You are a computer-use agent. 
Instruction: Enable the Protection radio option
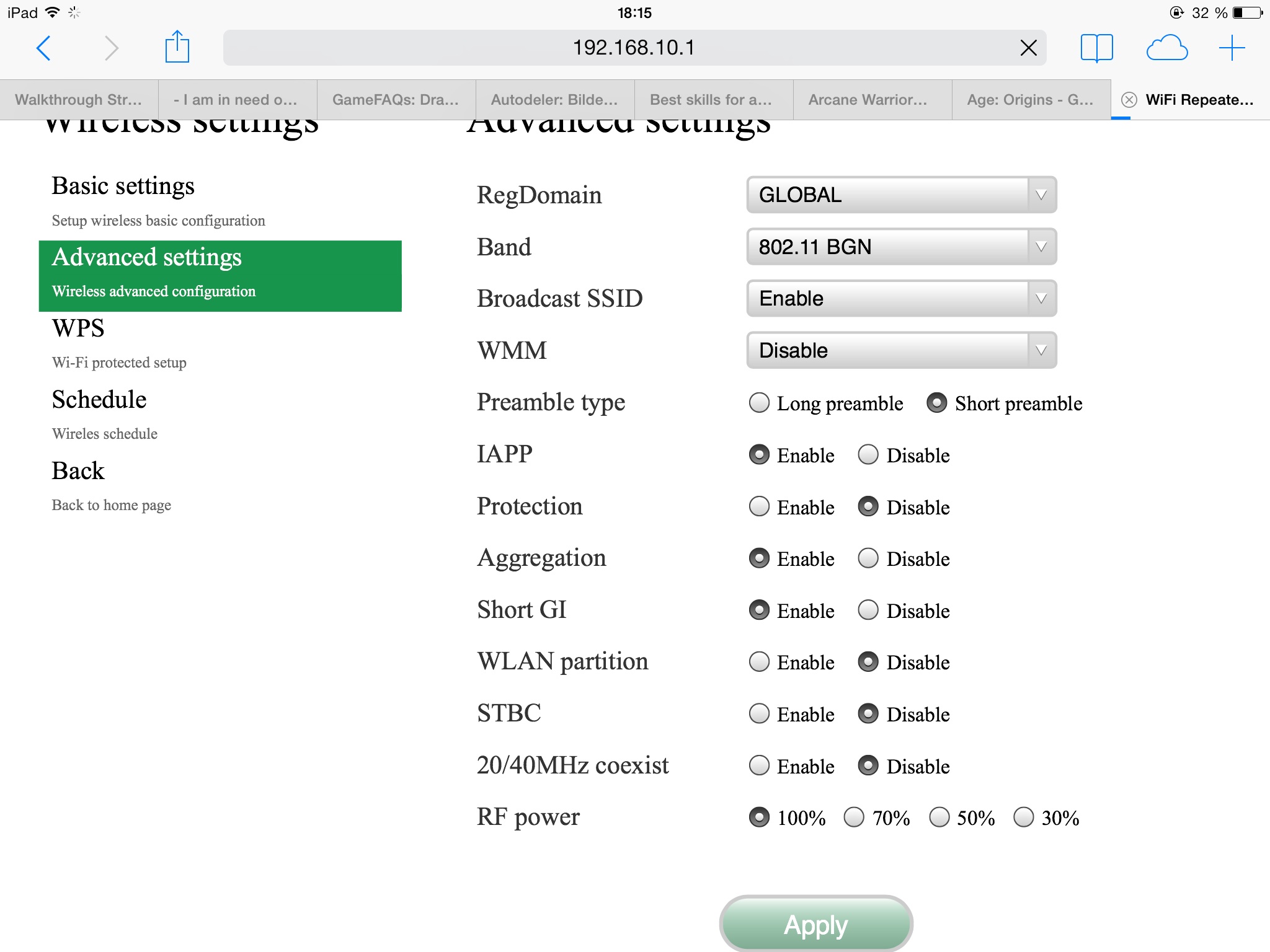click(759, 507)
